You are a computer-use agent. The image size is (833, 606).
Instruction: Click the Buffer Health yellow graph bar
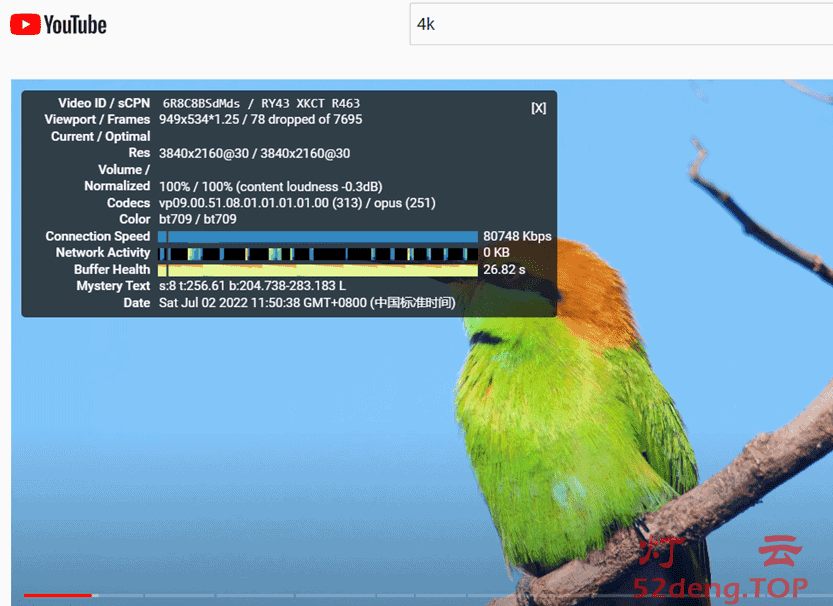point(318,270)
